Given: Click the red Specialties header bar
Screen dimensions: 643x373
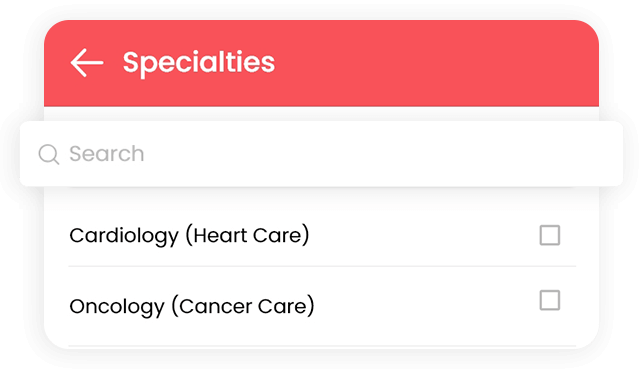Looking at the screenshot, I should [322, 64].
